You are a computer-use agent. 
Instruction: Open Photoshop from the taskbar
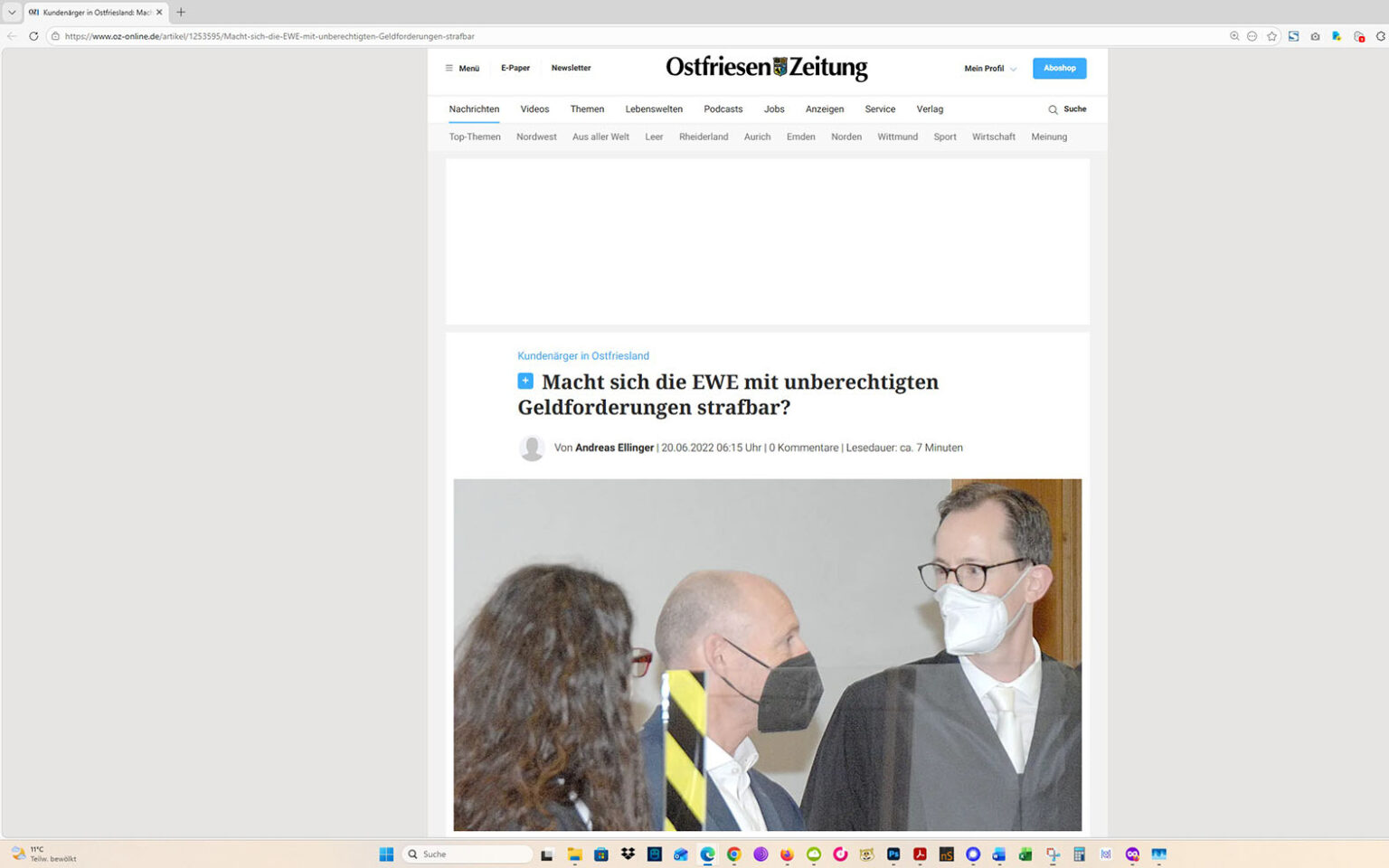click(892, 854)
